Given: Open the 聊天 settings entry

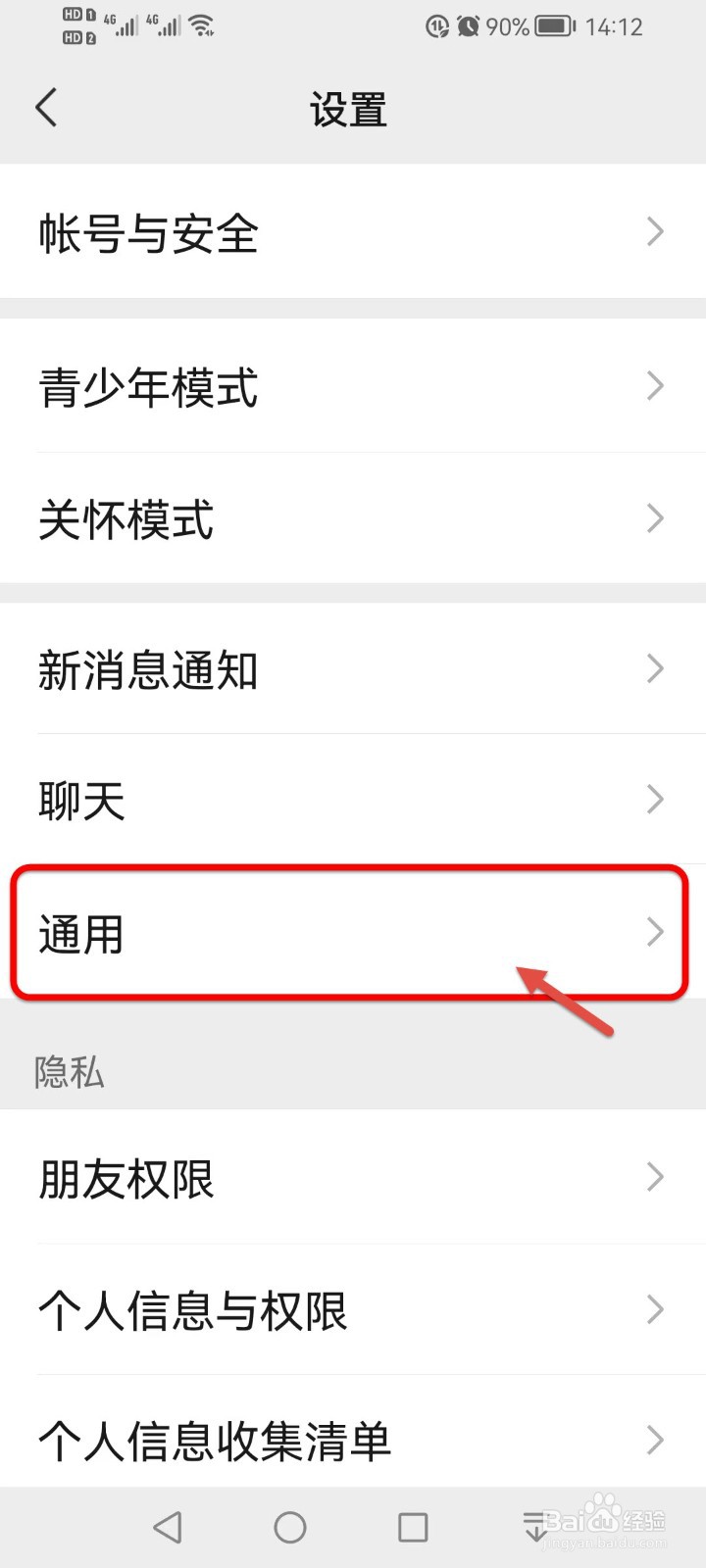Looking at the screenshot, I should [x=353, y=800].
